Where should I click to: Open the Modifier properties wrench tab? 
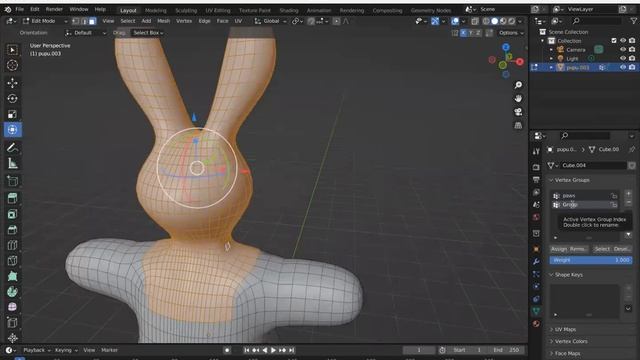click(536, 262)
